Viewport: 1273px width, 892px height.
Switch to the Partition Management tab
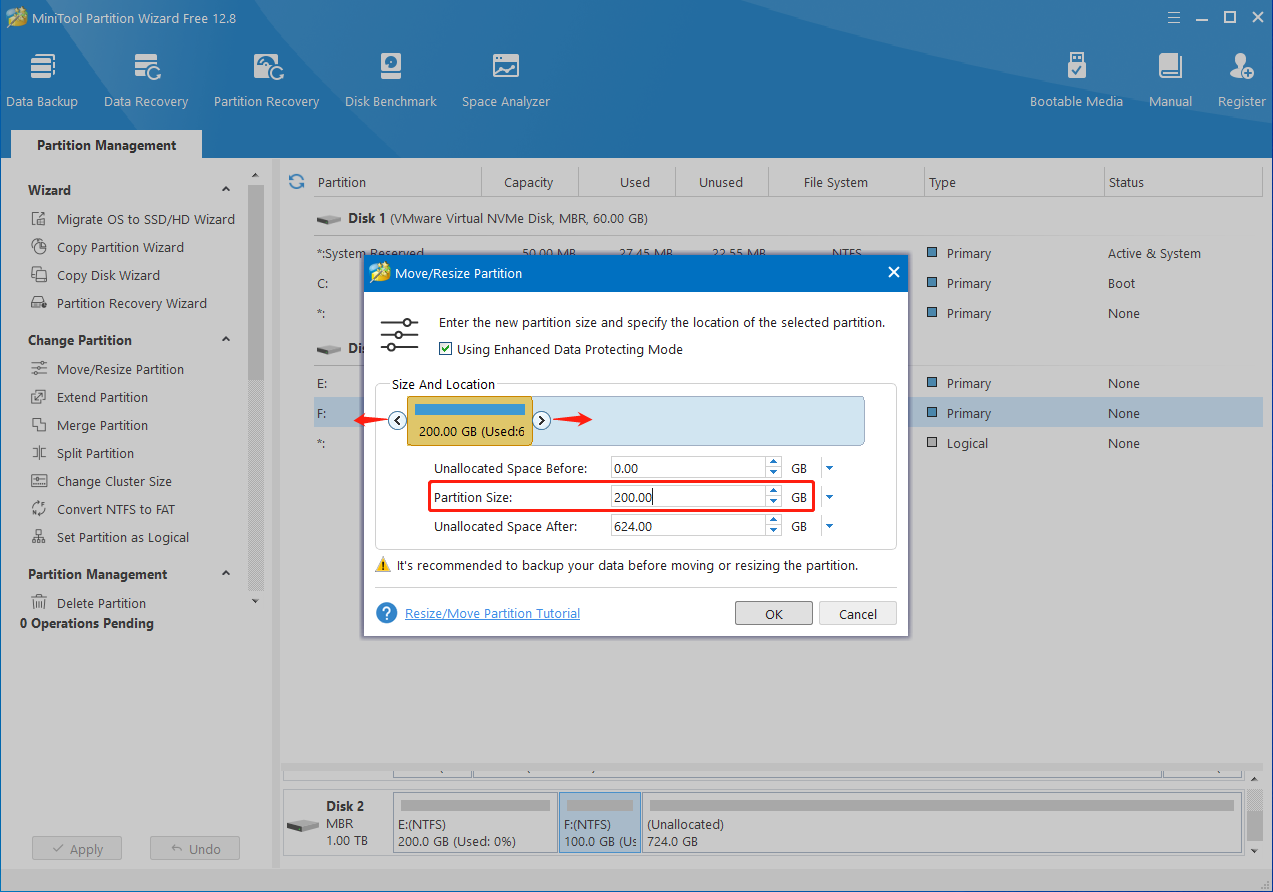point(106,145)
